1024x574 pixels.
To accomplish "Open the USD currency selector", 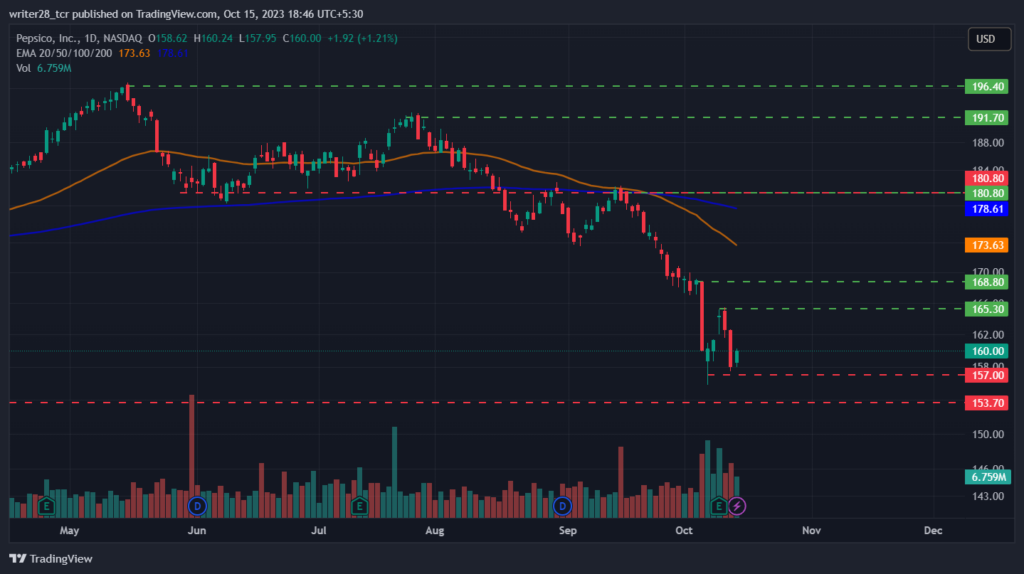I will (x=989, y=39).
